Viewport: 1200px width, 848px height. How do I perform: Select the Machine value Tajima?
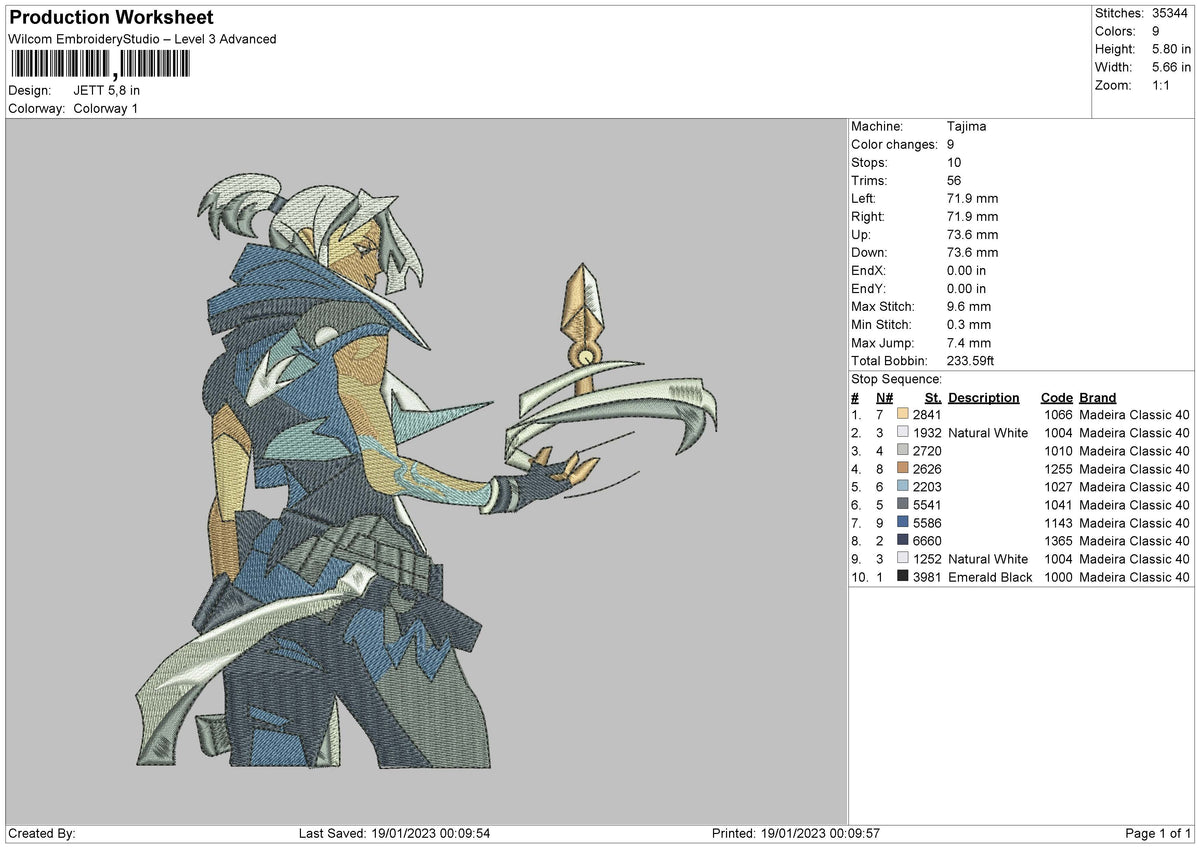coord(967,127)
